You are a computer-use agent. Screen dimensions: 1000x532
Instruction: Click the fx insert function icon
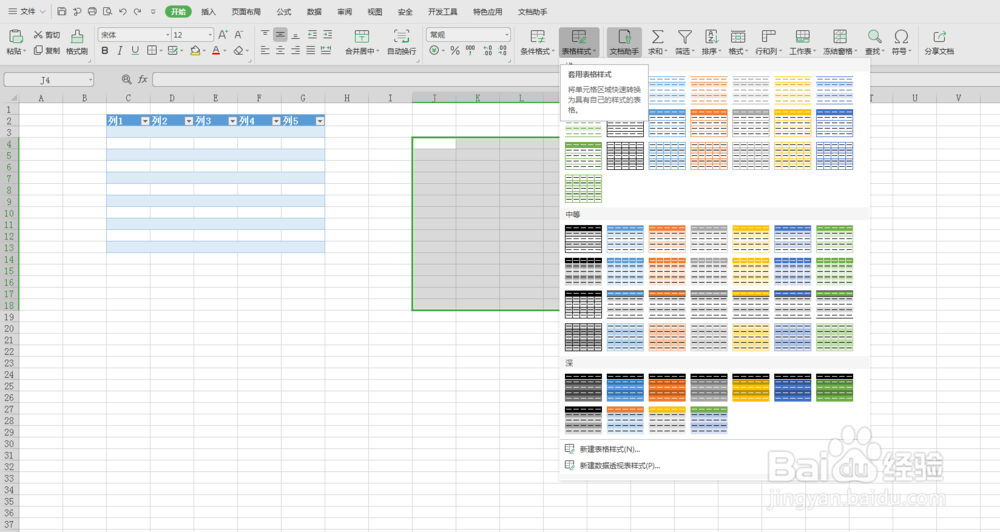(x=142, y=79)
